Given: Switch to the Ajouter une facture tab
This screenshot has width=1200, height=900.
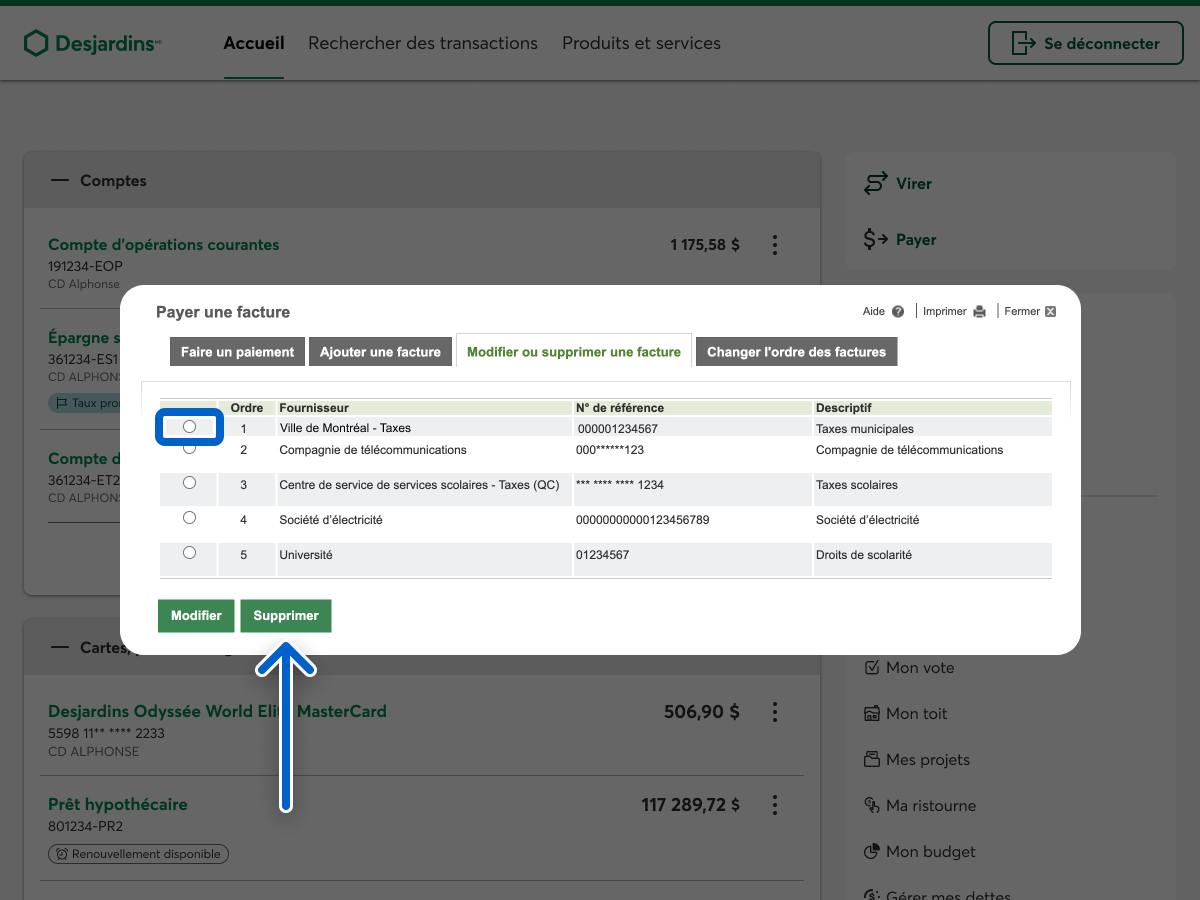Looking at the screenshot, I should (380, 352).
